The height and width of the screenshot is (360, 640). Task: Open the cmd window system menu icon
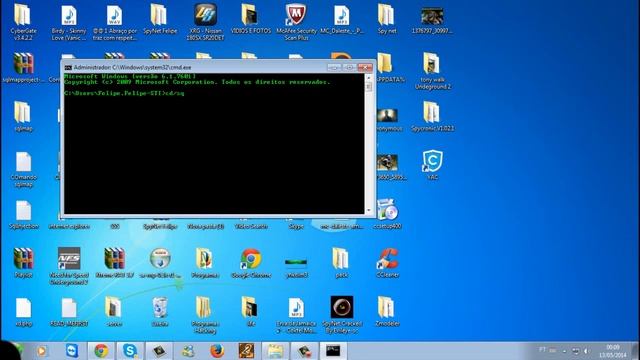click(x=68, y=67)
